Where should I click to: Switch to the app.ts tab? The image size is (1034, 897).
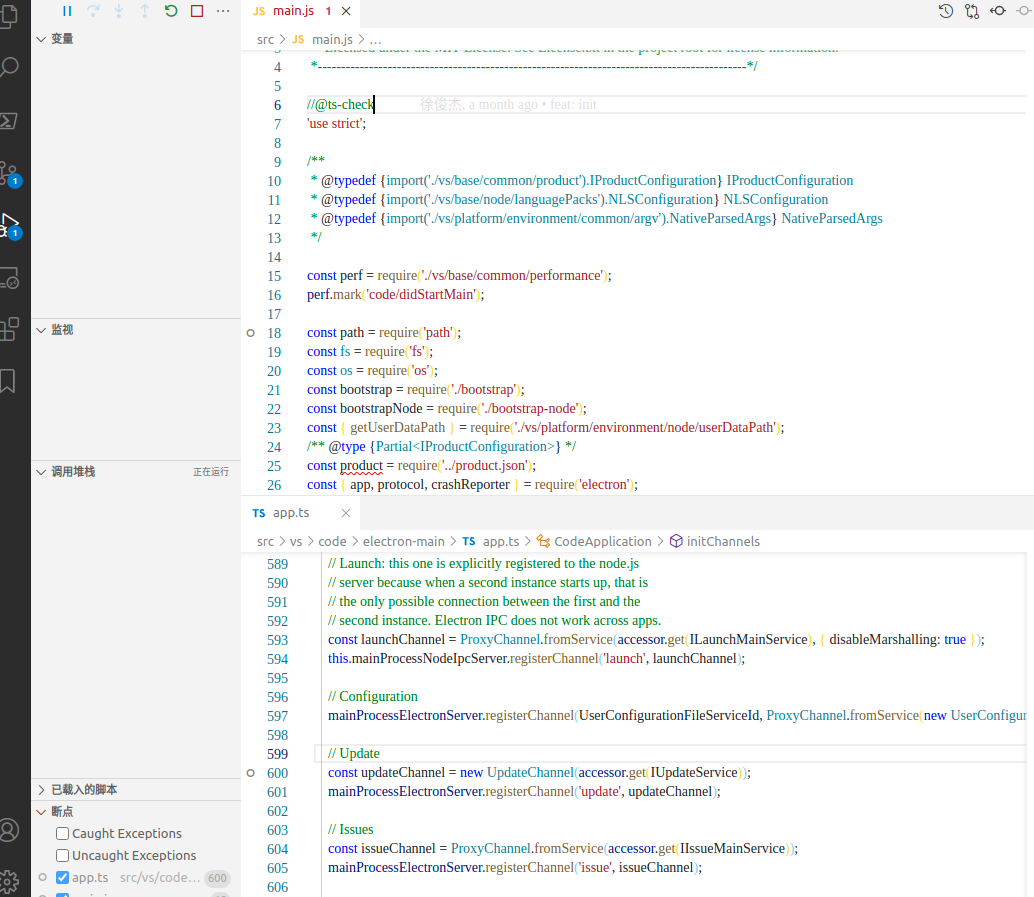291,513
